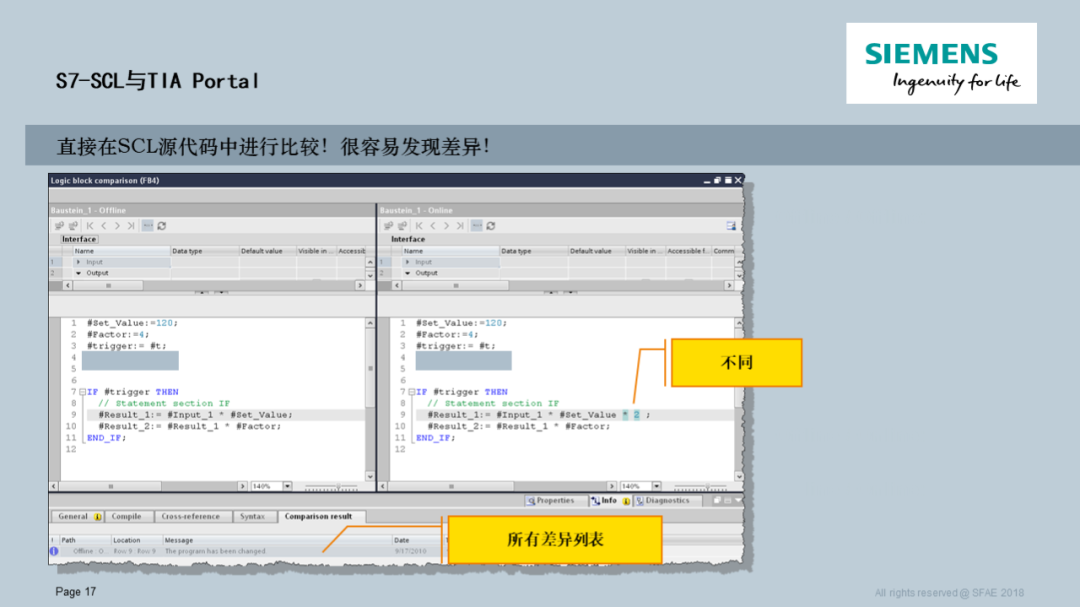The image size is (1080, 607).
Task: Click the Path column header in results
Action: click(85, 540)
